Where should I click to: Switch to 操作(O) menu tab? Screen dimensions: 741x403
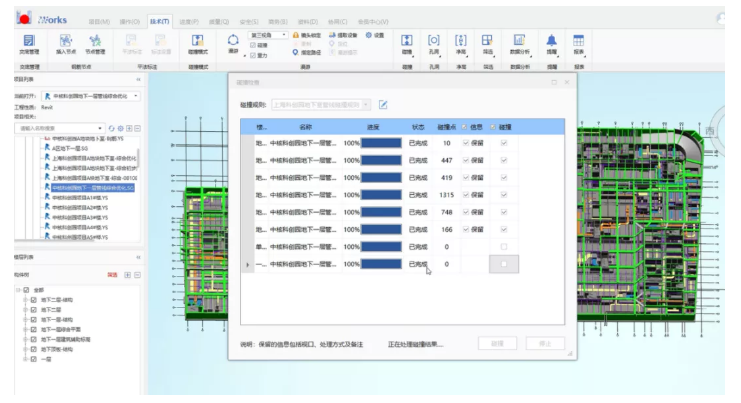(x=129, y=22)
